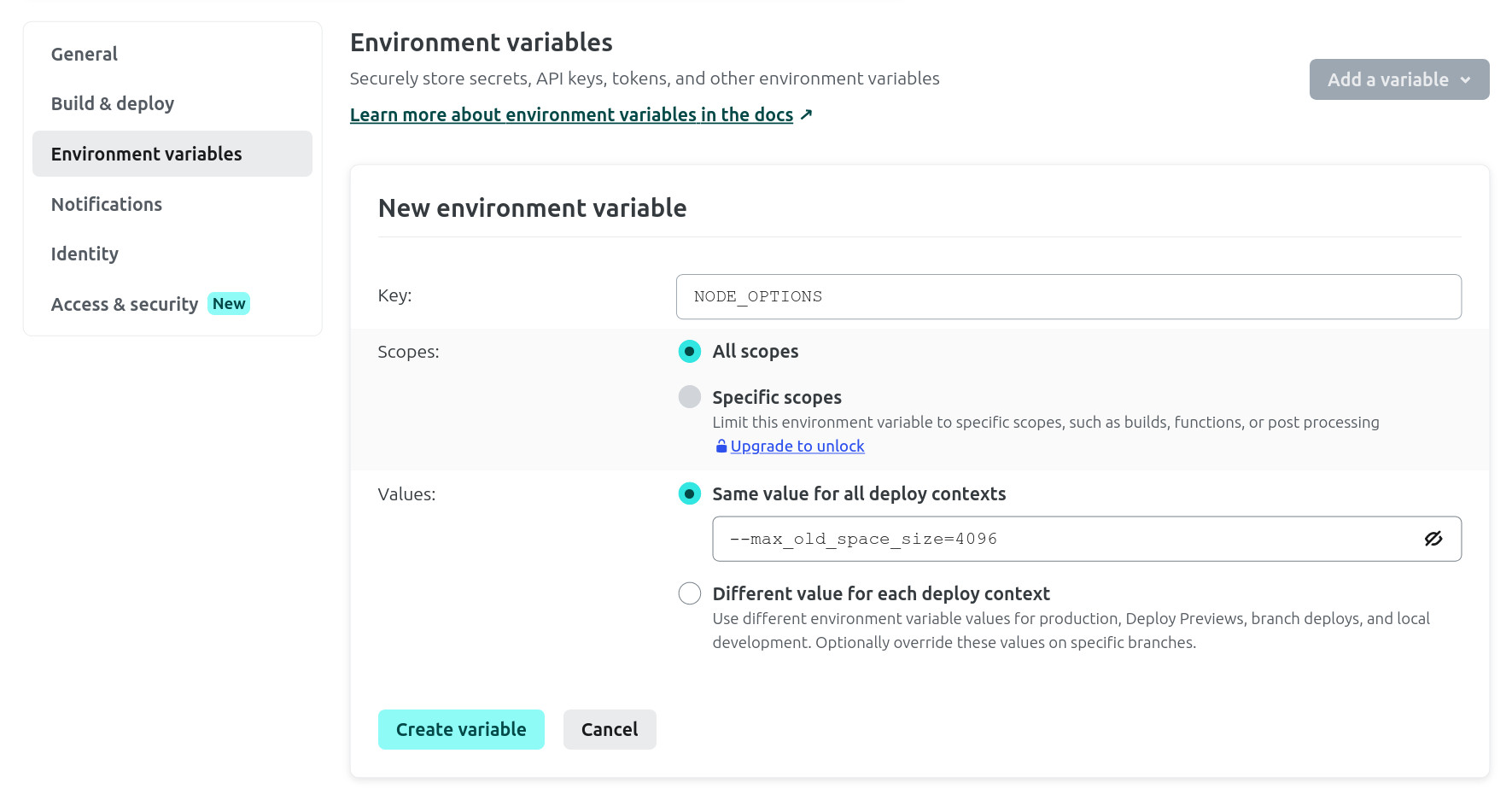
Task: Toggle value visibility eye icon
Action: tap(1433, 539)
